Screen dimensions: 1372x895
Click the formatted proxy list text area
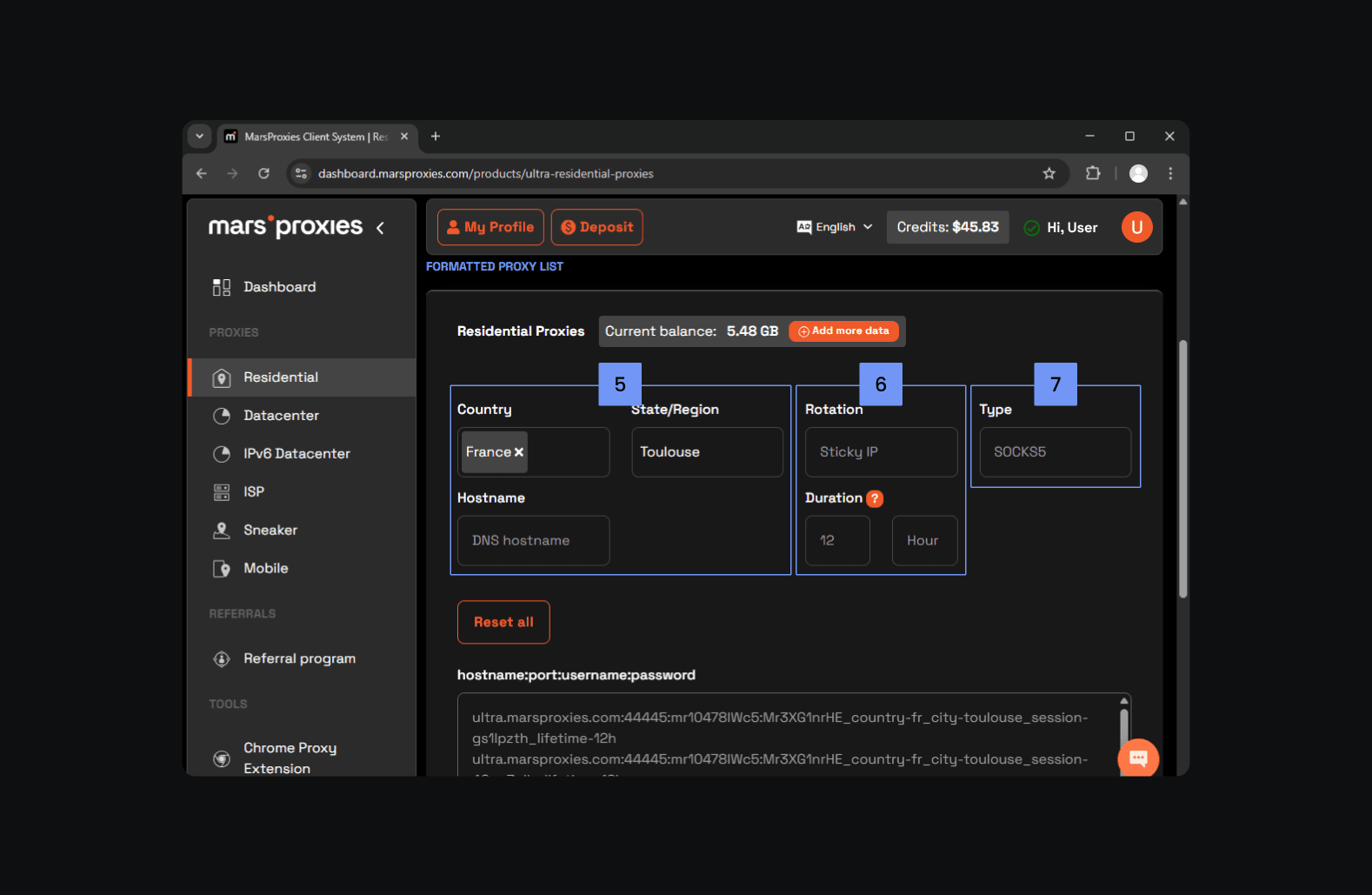pyautogui.click(x=788, y=735)
